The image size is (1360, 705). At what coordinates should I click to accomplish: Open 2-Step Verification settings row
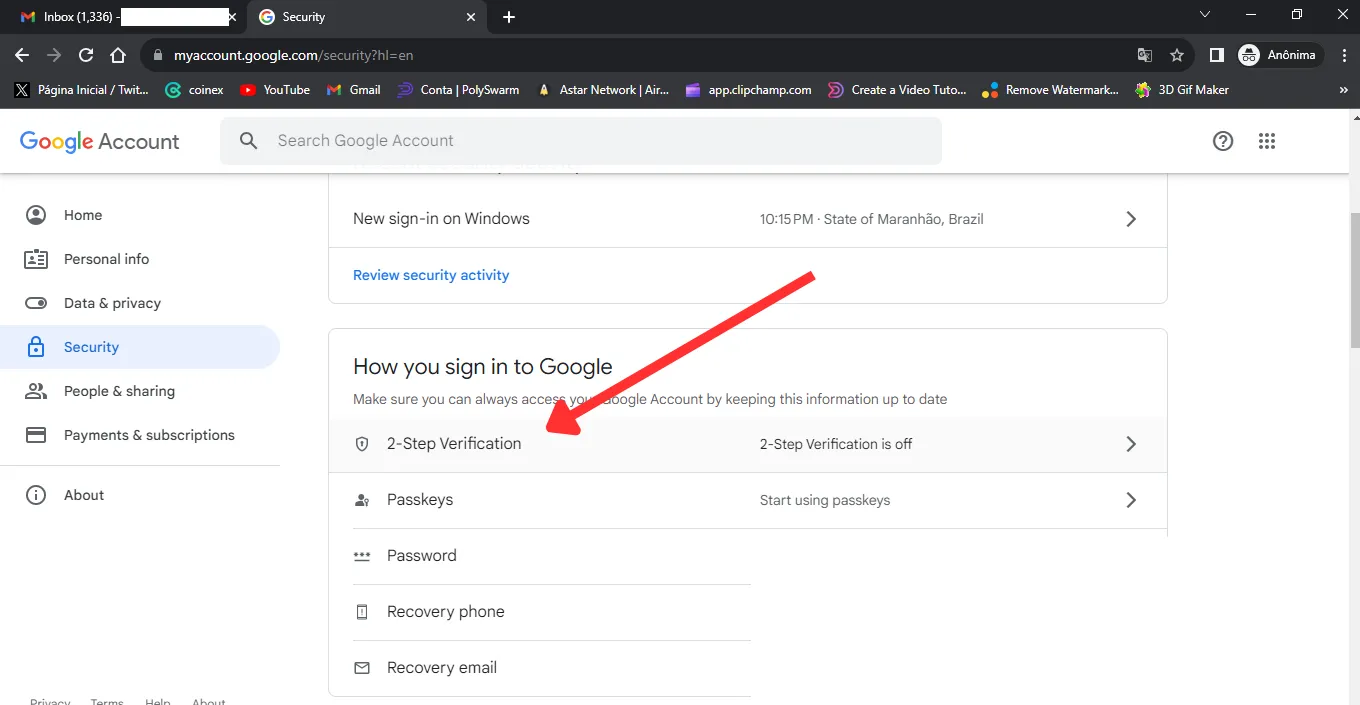click(x=748, y=444)
